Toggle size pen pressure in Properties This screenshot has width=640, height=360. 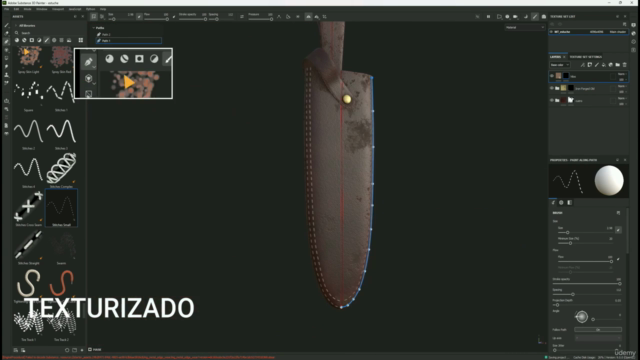click(x=618, y=230)
